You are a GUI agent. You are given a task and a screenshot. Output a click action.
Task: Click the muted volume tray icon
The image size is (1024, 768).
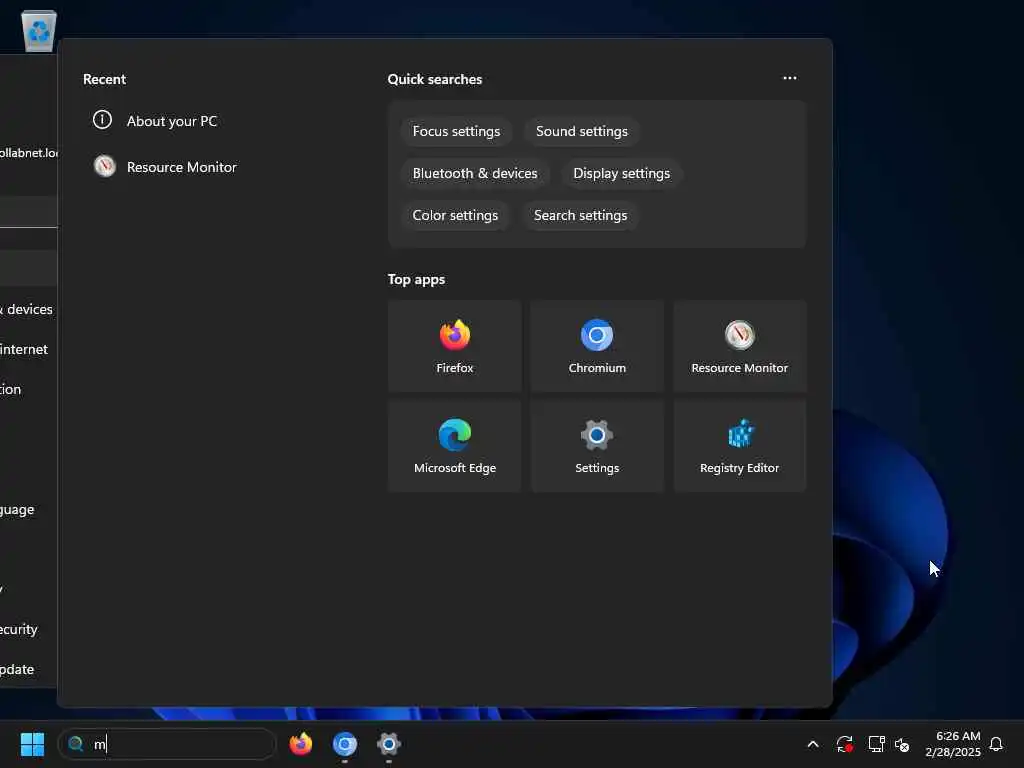(x=902, y=744)
